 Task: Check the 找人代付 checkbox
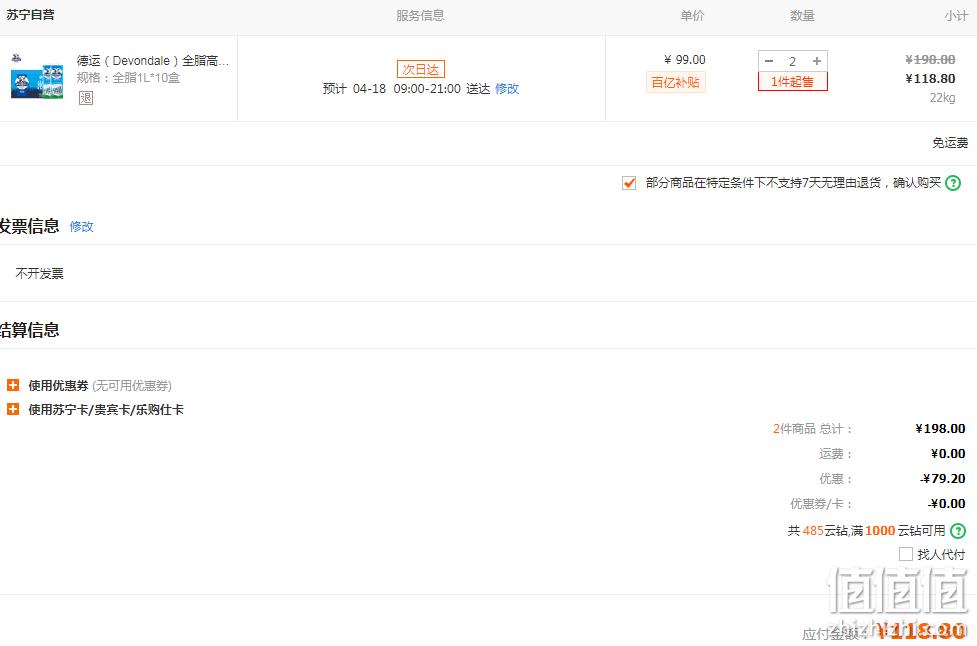pos(906,554)
